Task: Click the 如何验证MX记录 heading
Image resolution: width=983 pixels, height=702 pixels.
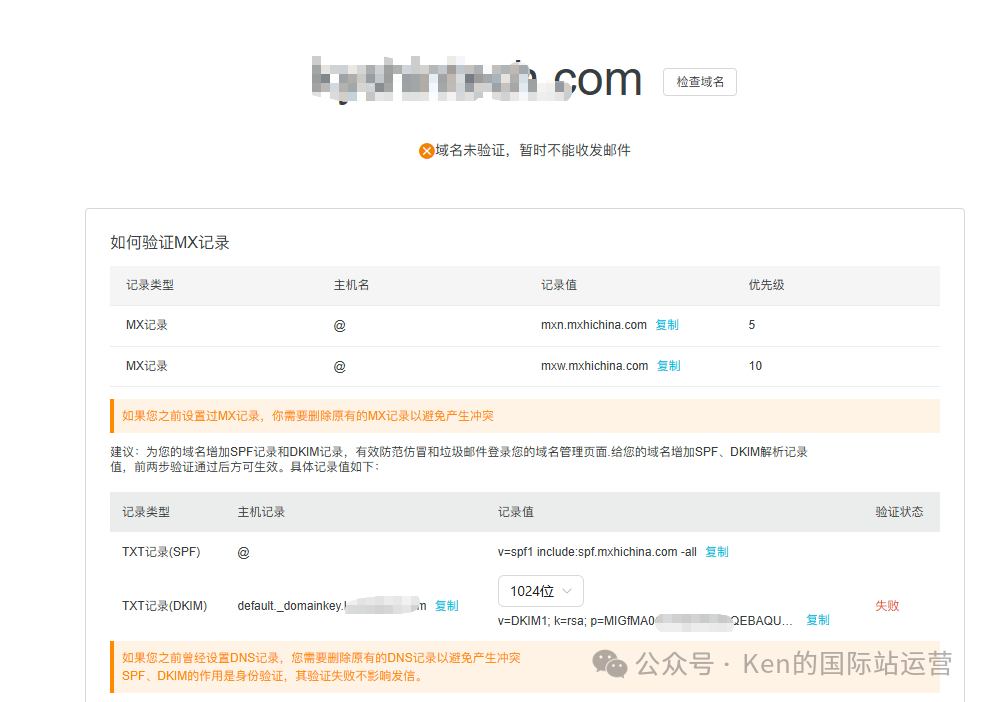Action: pos(170,243)
